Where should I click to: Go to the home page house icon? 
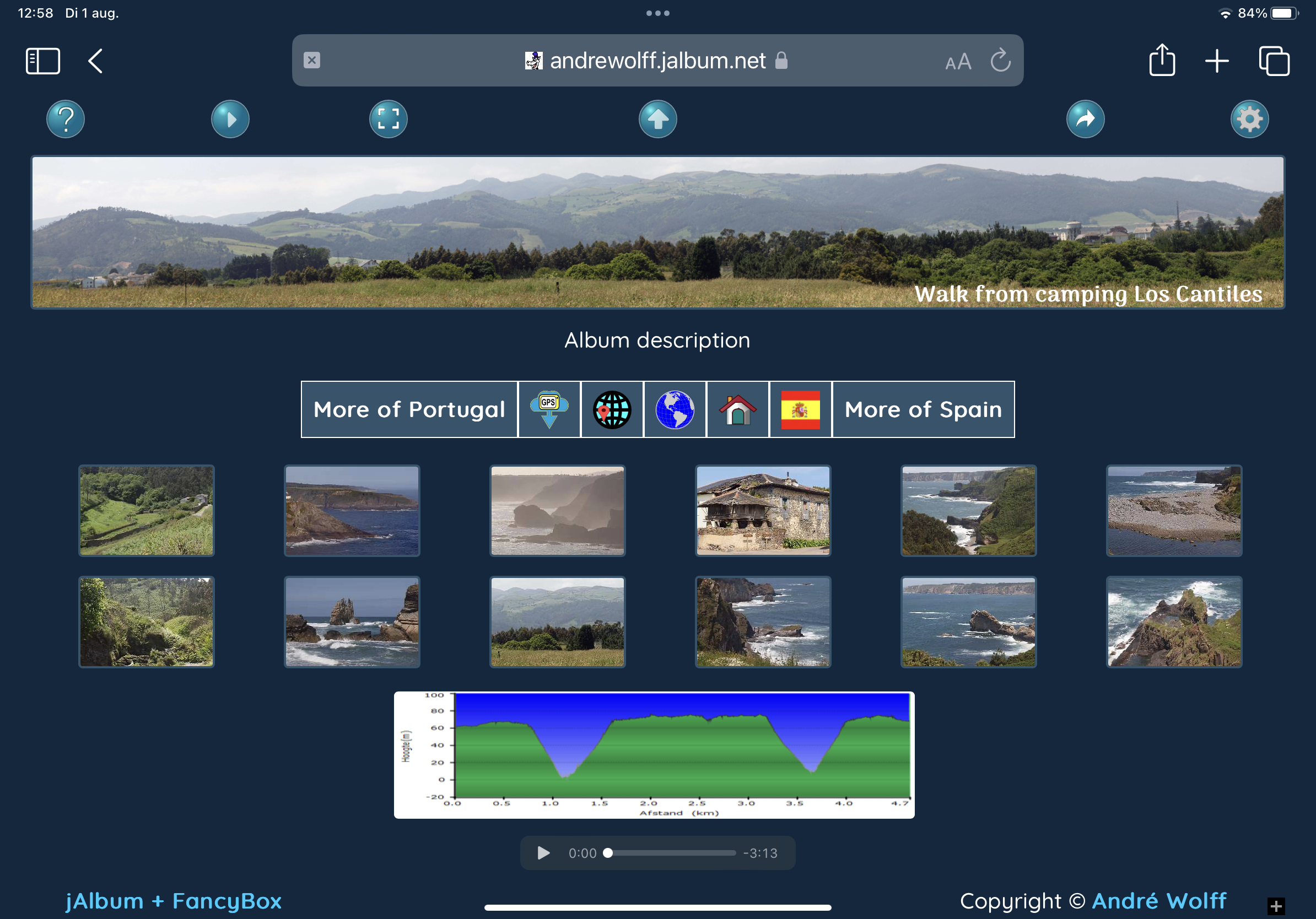click(738, 410)
